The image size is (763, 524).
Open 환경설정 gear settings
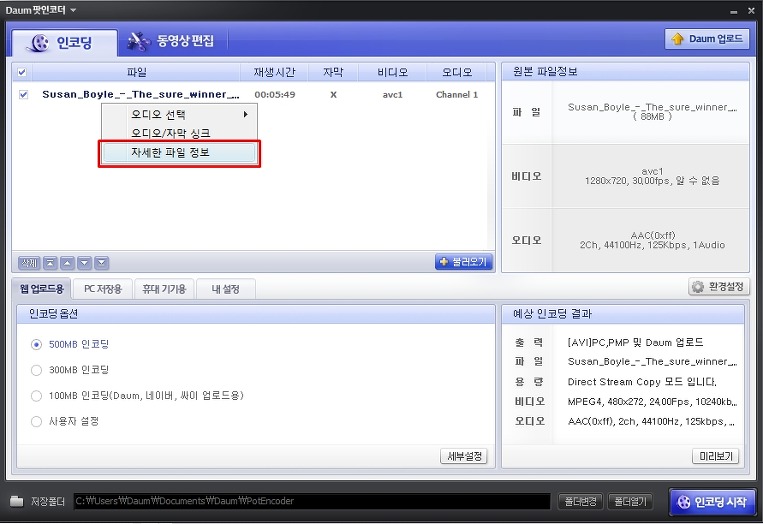[x=718, y=287]
